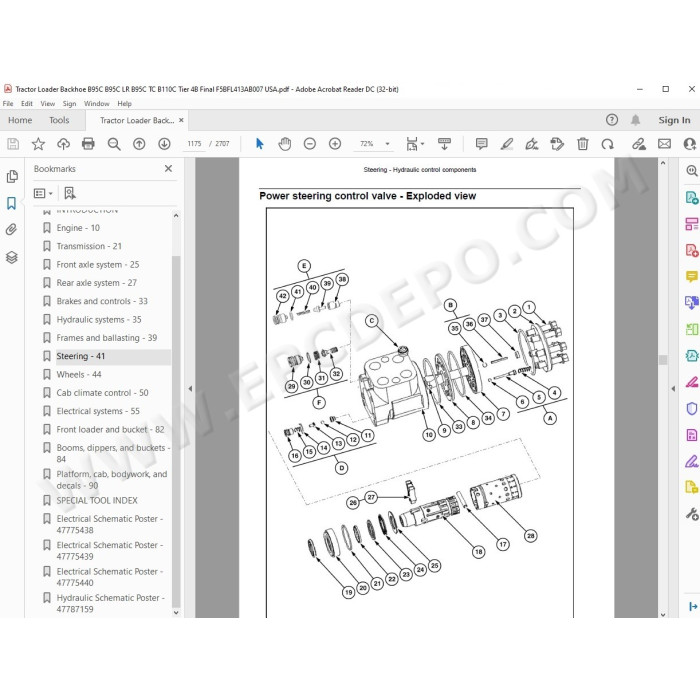
Task: Open the Window menu
Action: pyautogui.click(x=96, y=104)
